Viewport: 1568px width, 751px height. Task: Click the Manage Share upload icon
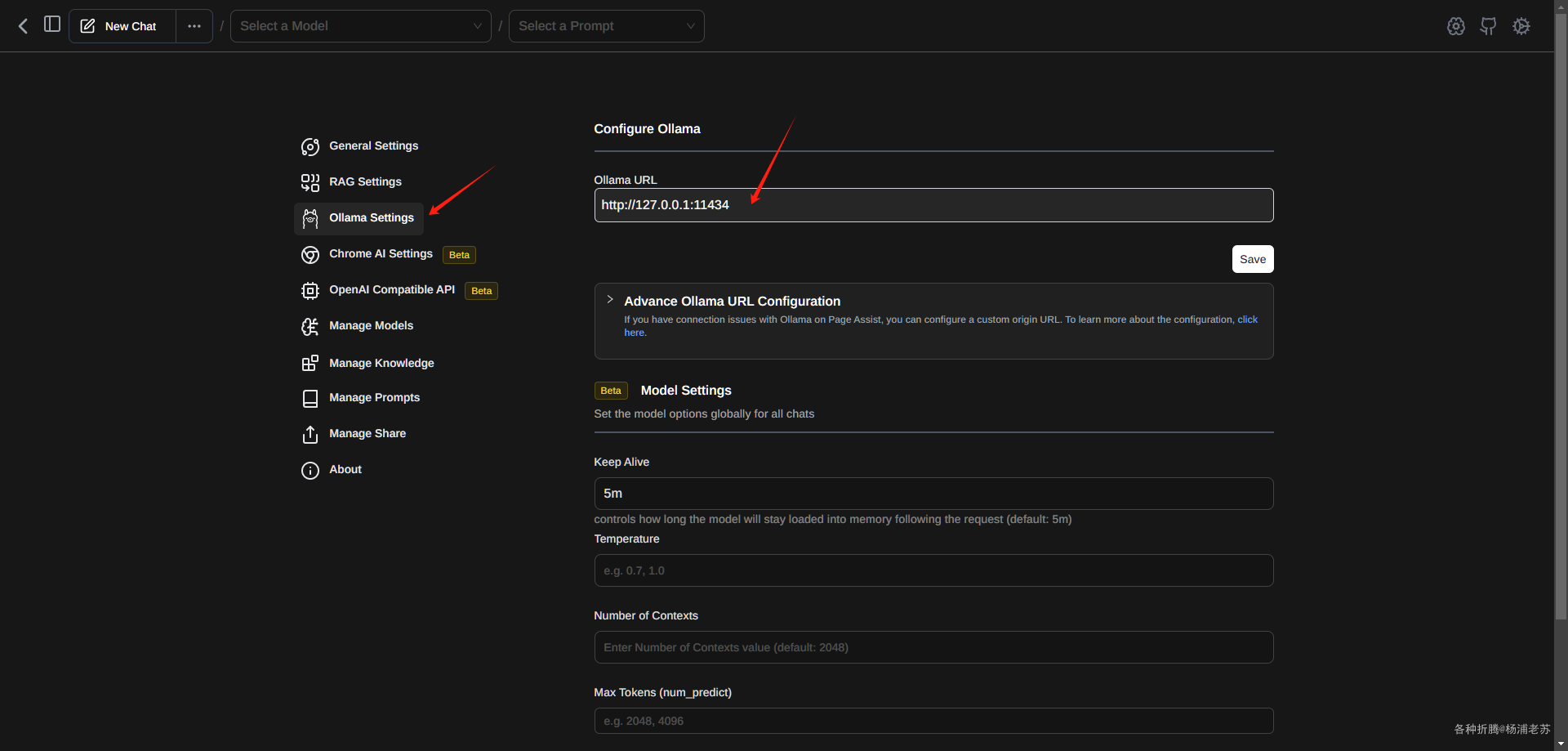pos(310,435)
